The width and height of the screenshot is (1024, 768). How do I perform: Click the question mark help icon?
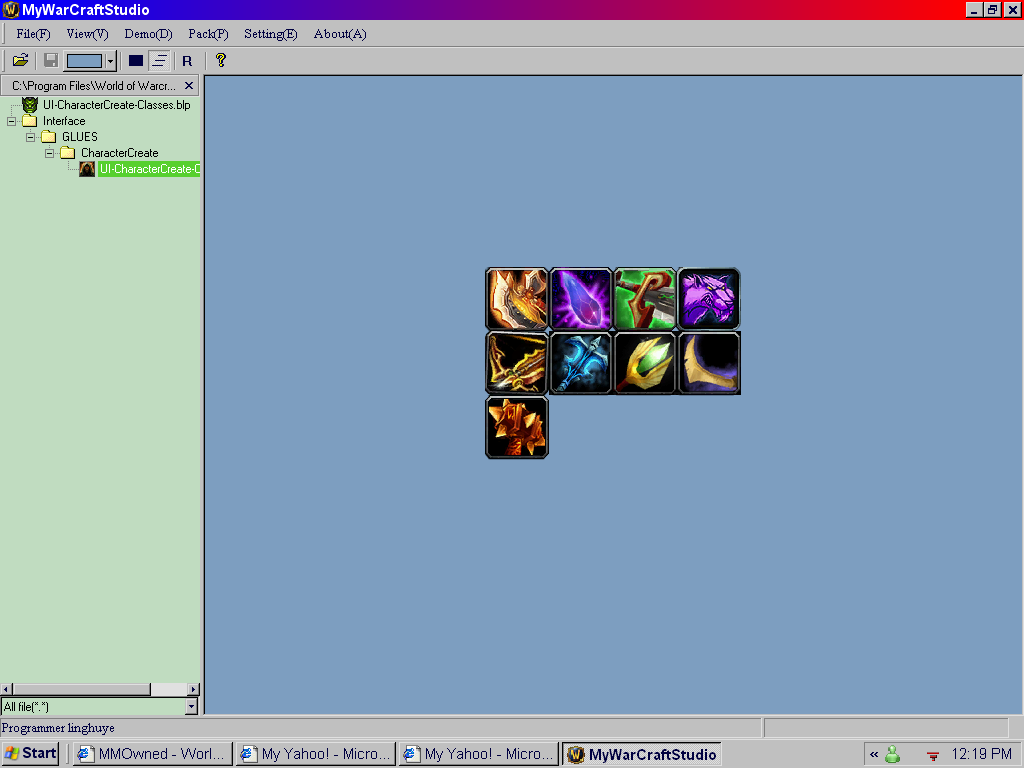point(221,60)
